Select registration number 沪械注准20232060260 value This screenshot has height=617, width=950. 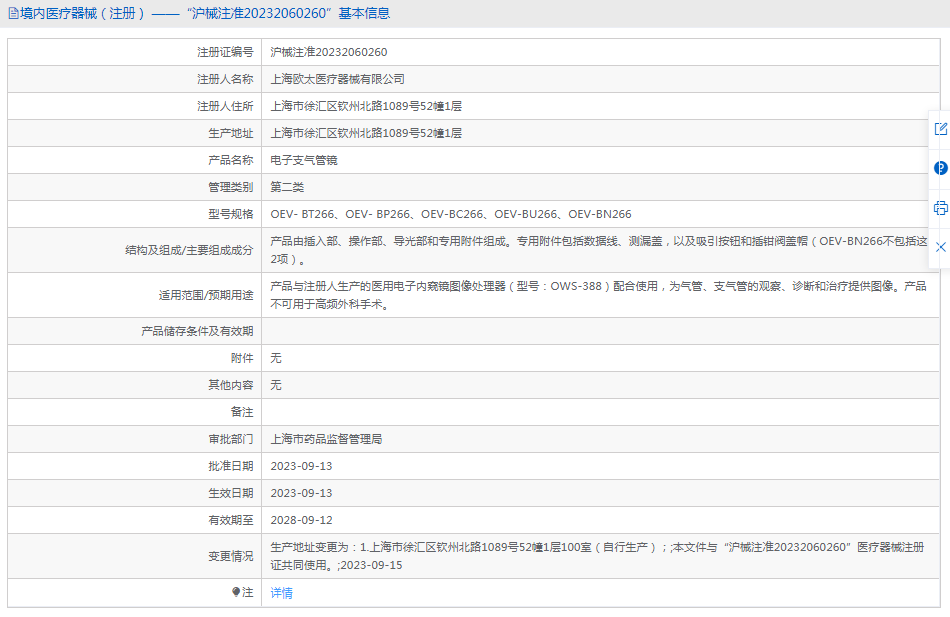pyautogui.click(x=328, y=52)
